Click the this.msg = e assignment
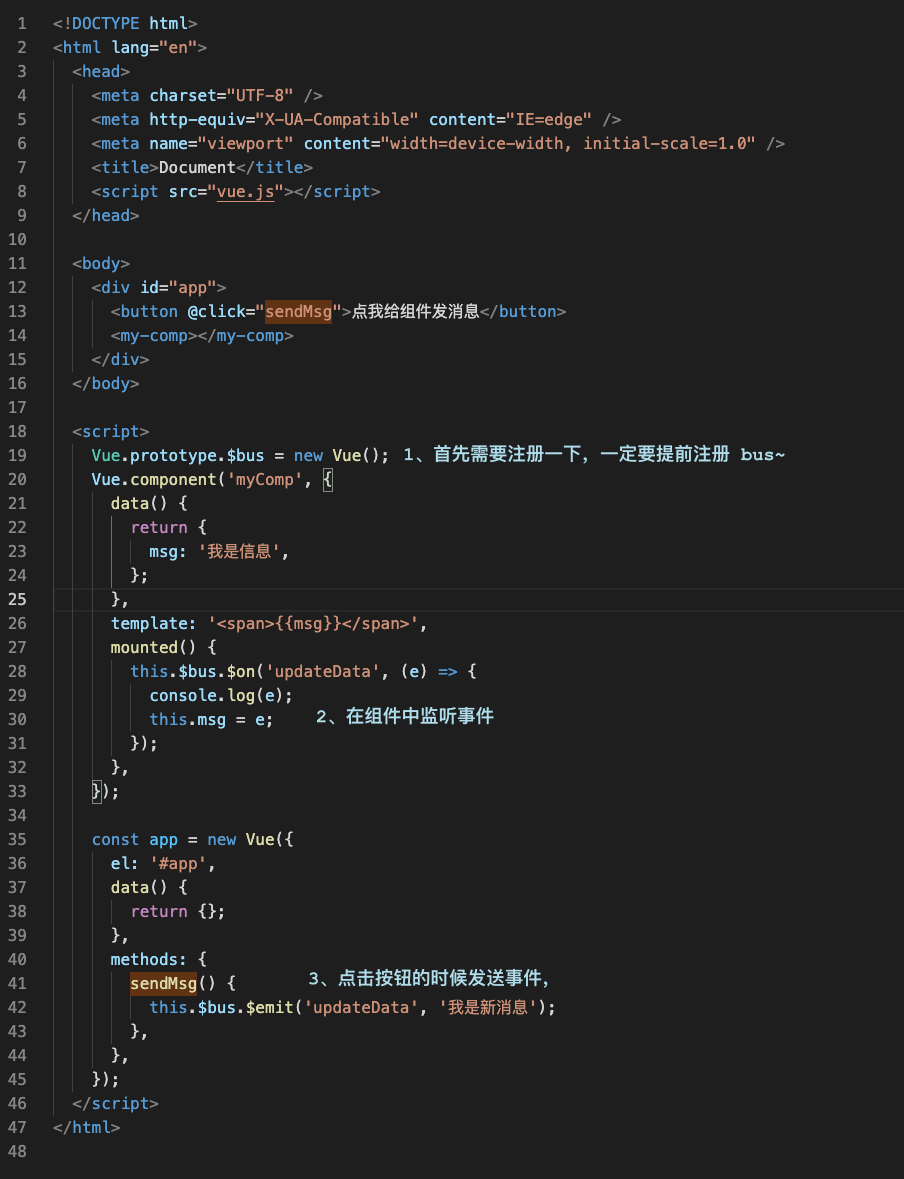Screen dimensions: 904x1179 pyautogui.click(x=207, y=720)
